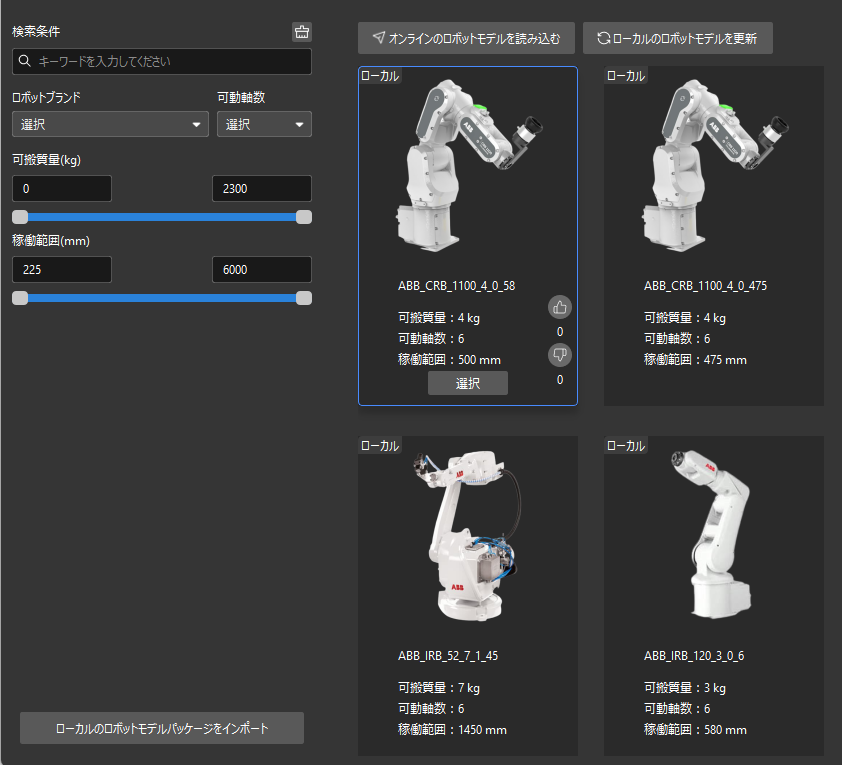This screenshot has width=842, height=765.
Task: Click the keyword search input field
Action: [170, 62]
